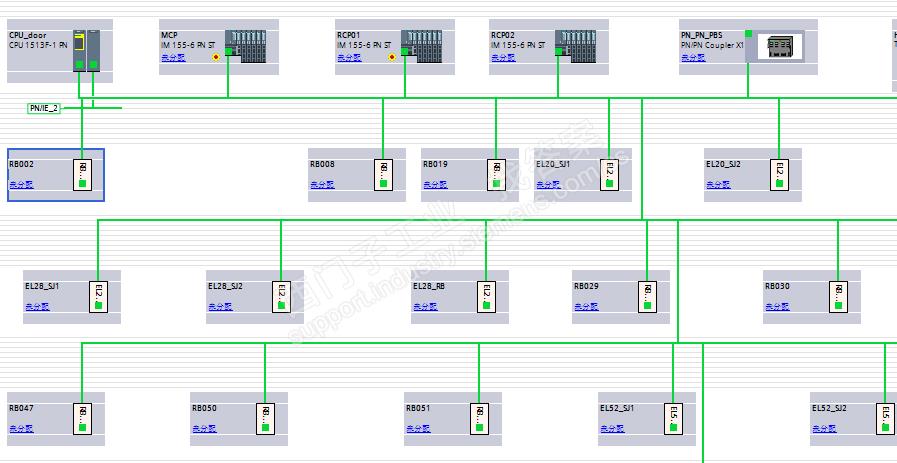Viewport: 897px width, 463px height.
Task: Click the EL52_SJ2 name label
Action: (829, 408)
